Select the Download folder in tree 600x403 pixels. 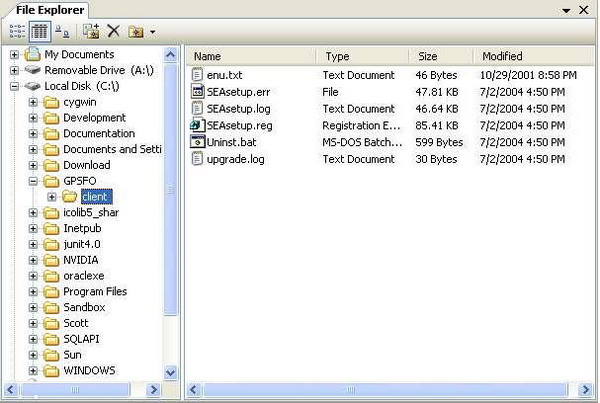click(x=87, y=165)
